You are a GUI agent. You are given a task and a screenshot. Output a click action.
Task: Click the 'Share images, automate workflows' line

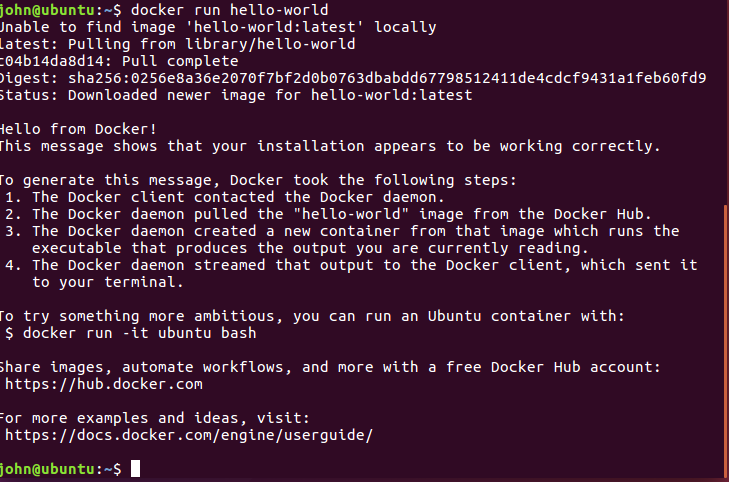coord(330,367)
